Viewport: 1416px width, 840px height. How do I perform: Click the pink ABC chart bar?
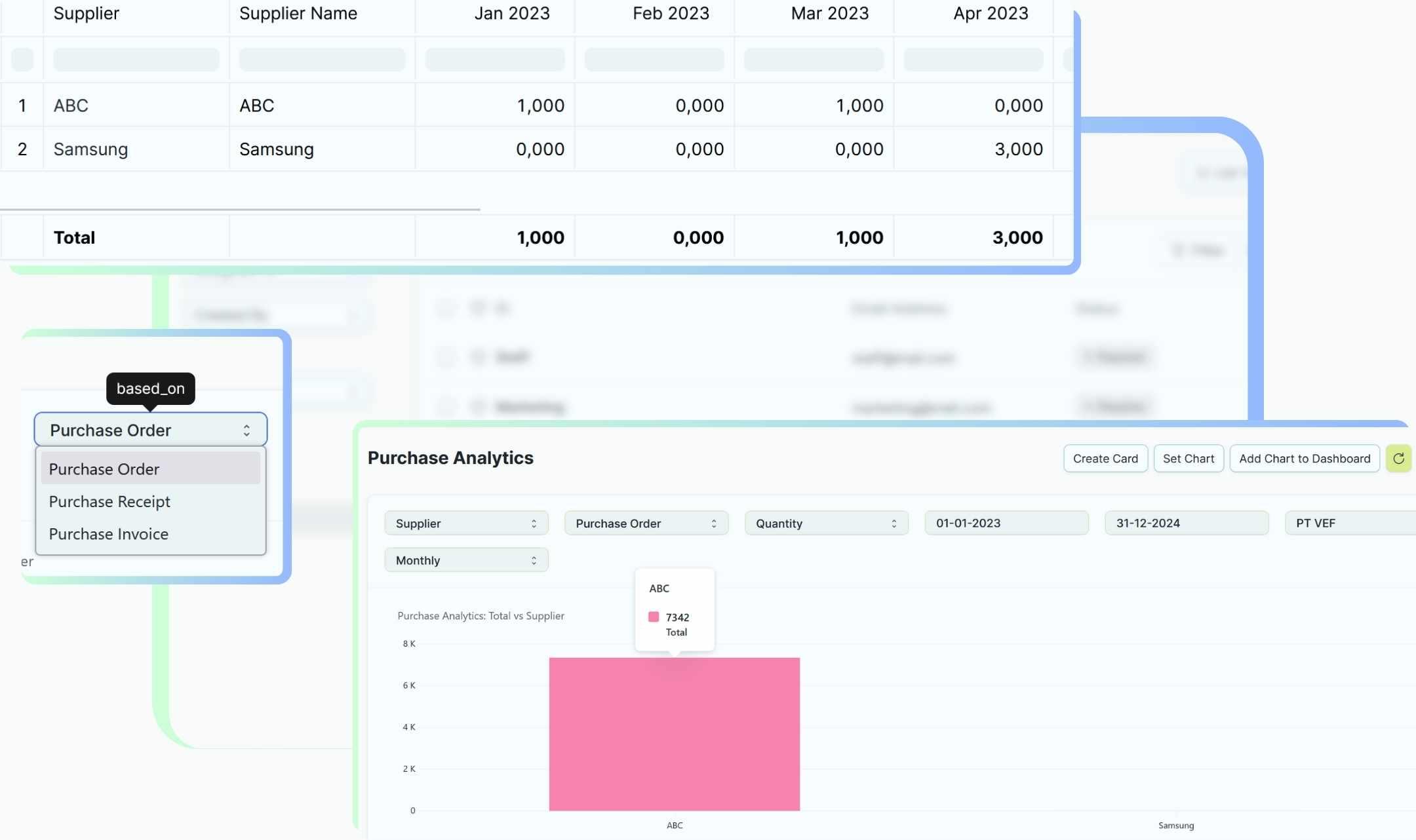click(674, 734)
